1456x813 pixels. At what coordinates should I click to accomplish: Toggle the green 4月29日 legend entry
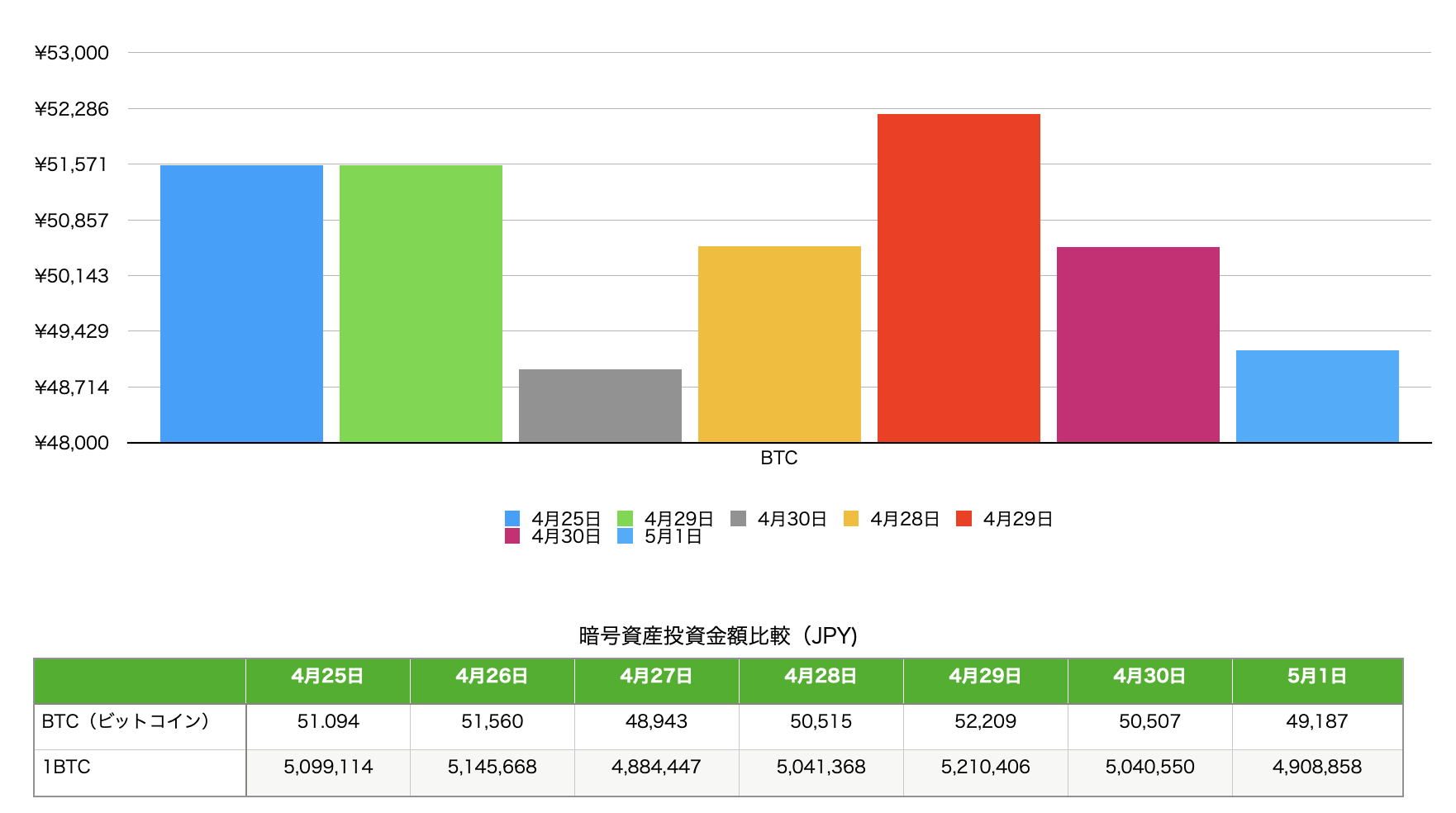click(626, 519)
